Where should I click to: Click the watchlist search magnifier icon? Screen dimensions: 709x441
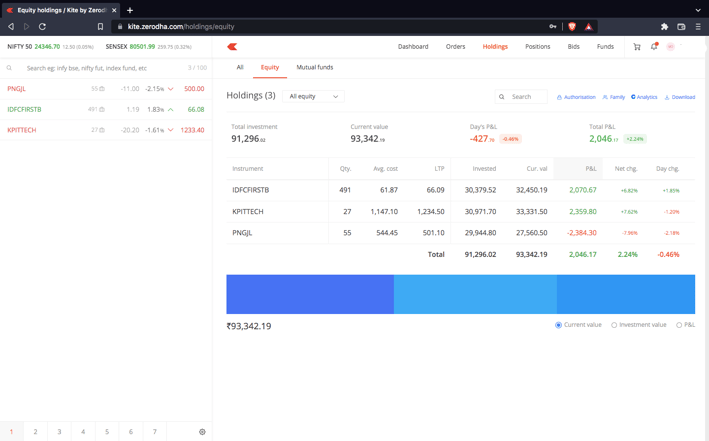(9, 68)
